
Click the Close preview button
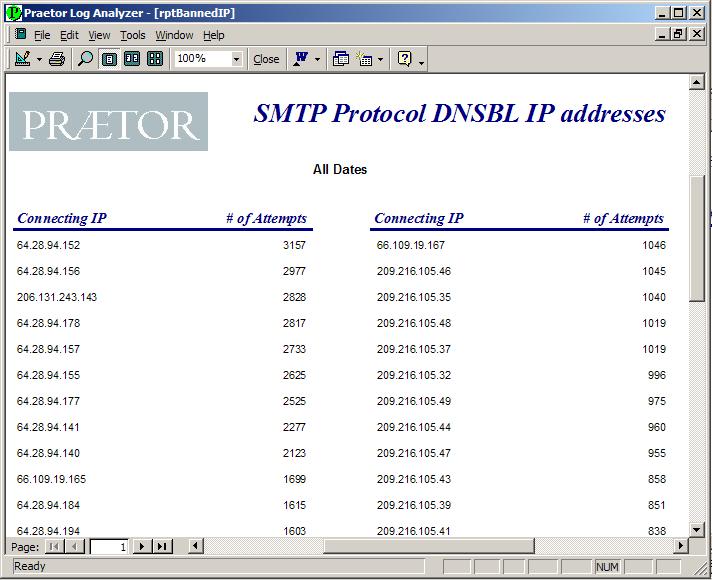266,59
